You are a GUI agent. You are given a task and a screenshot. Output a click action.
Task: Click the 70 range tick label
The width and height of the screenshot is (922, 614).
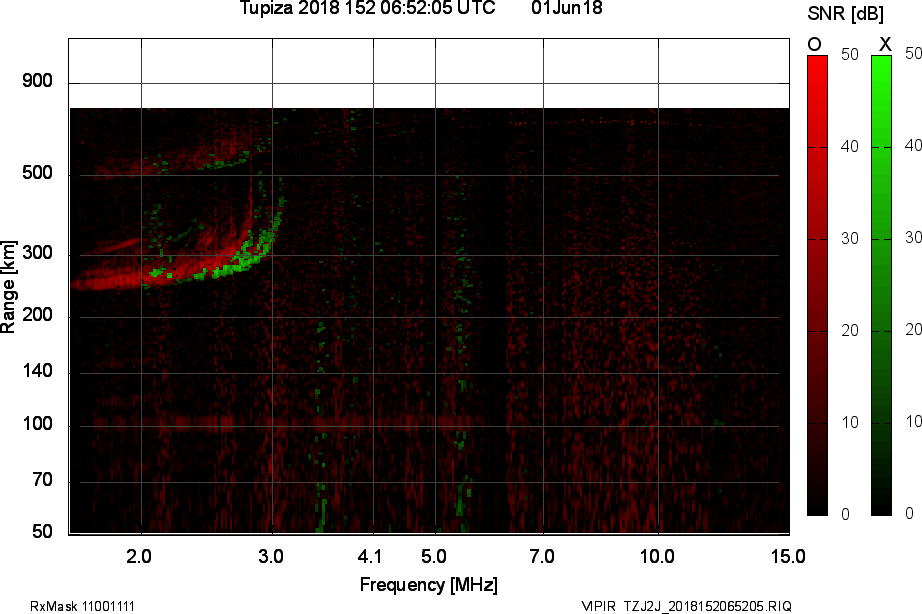click(42, 480)
